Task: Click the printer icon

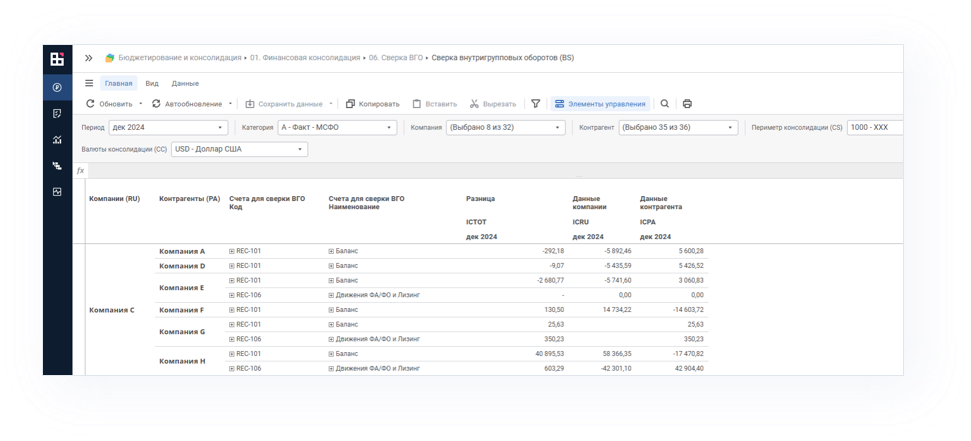Action: tap(687, 104)
